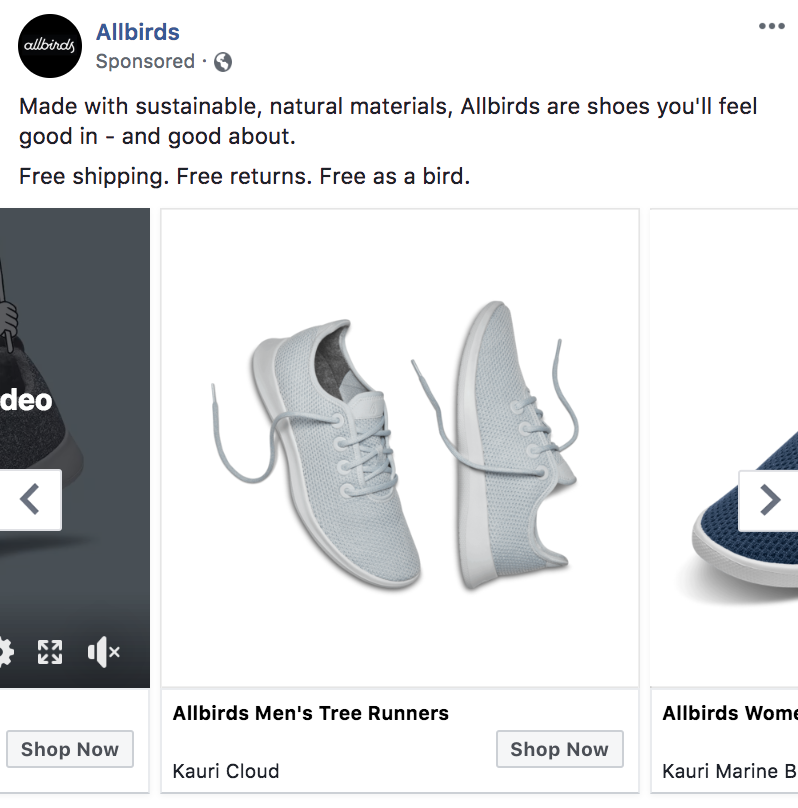
Task: Open video settings gear
Action: pyautogui.click(x=4, y=652)
